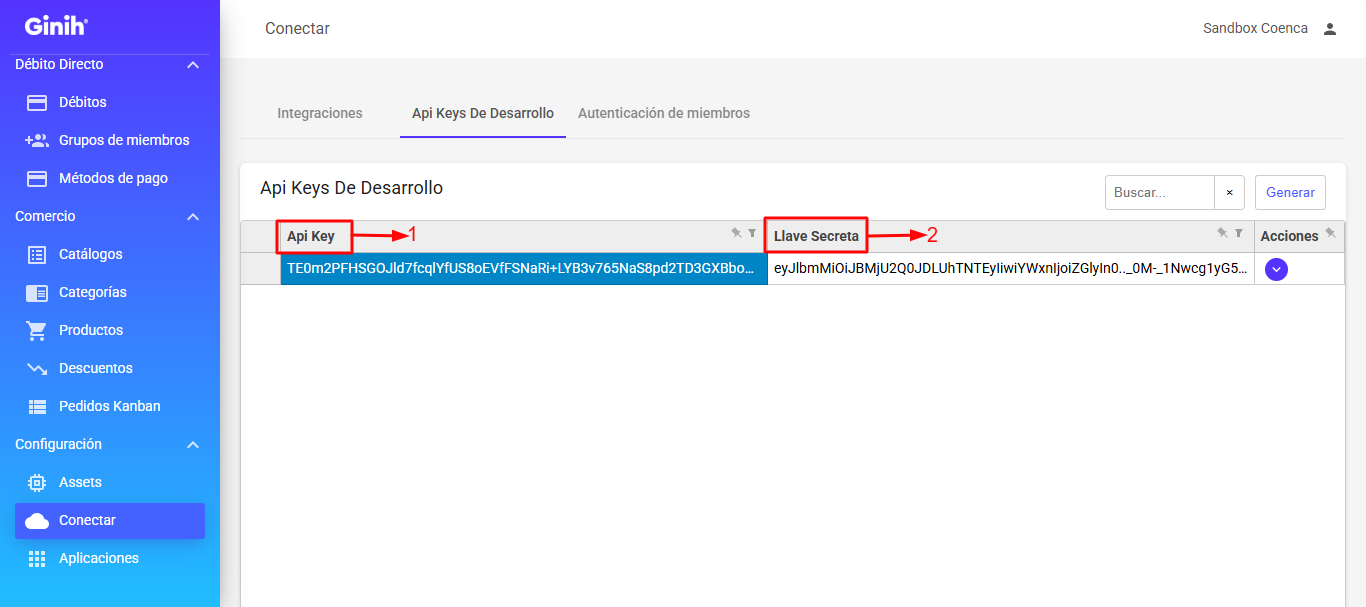Click the Conectar cloud icon
Screen dimensions: 1366x607
click(x=37, y=520)
